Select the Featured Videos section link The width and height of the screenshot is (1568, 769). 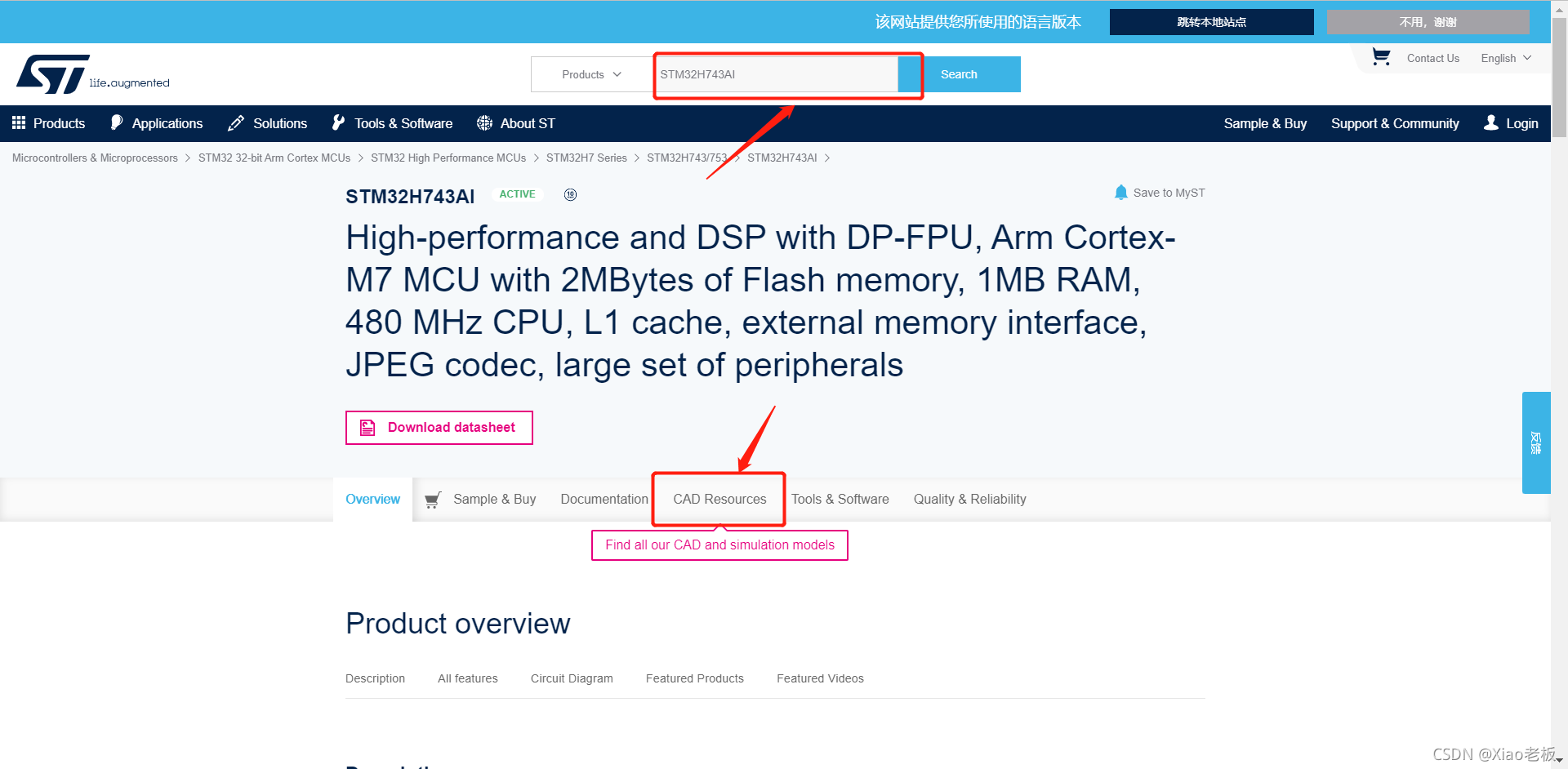click(x=820, y=678)
